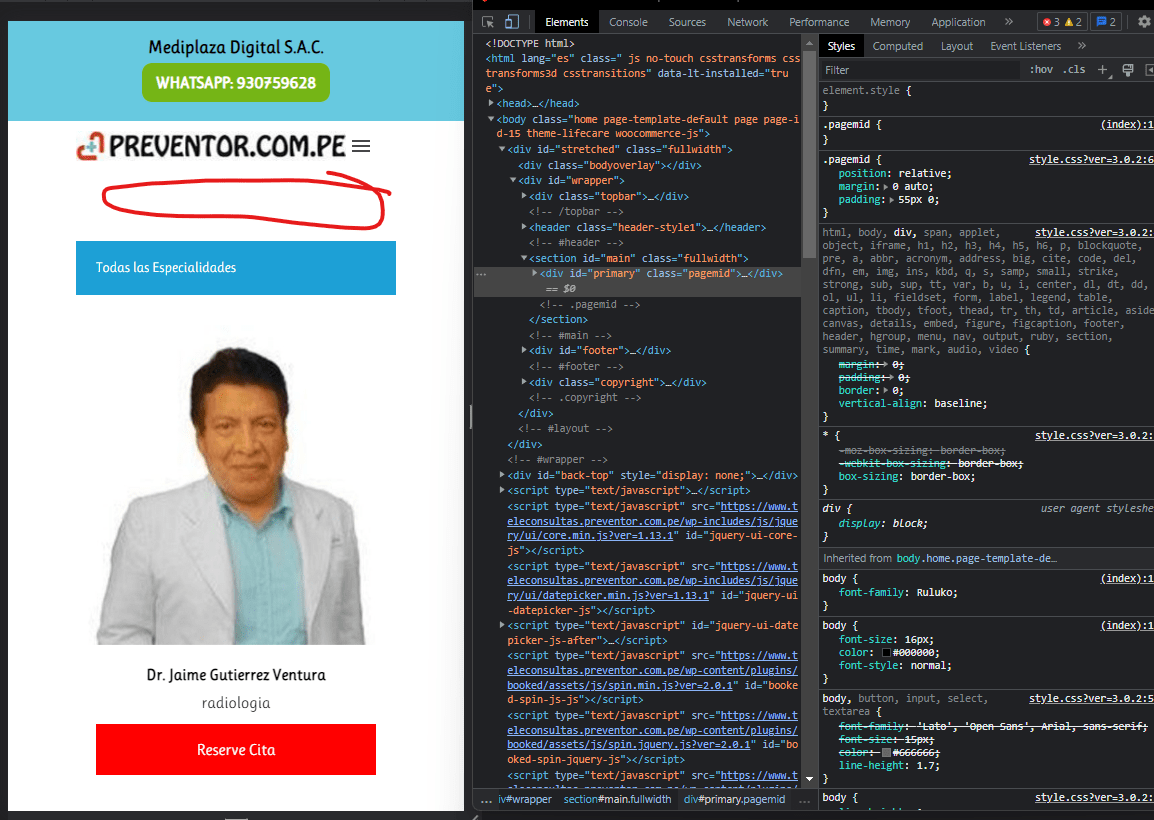
Task: Switch to the Layout pane tab
Action: (x=956, y=46)
